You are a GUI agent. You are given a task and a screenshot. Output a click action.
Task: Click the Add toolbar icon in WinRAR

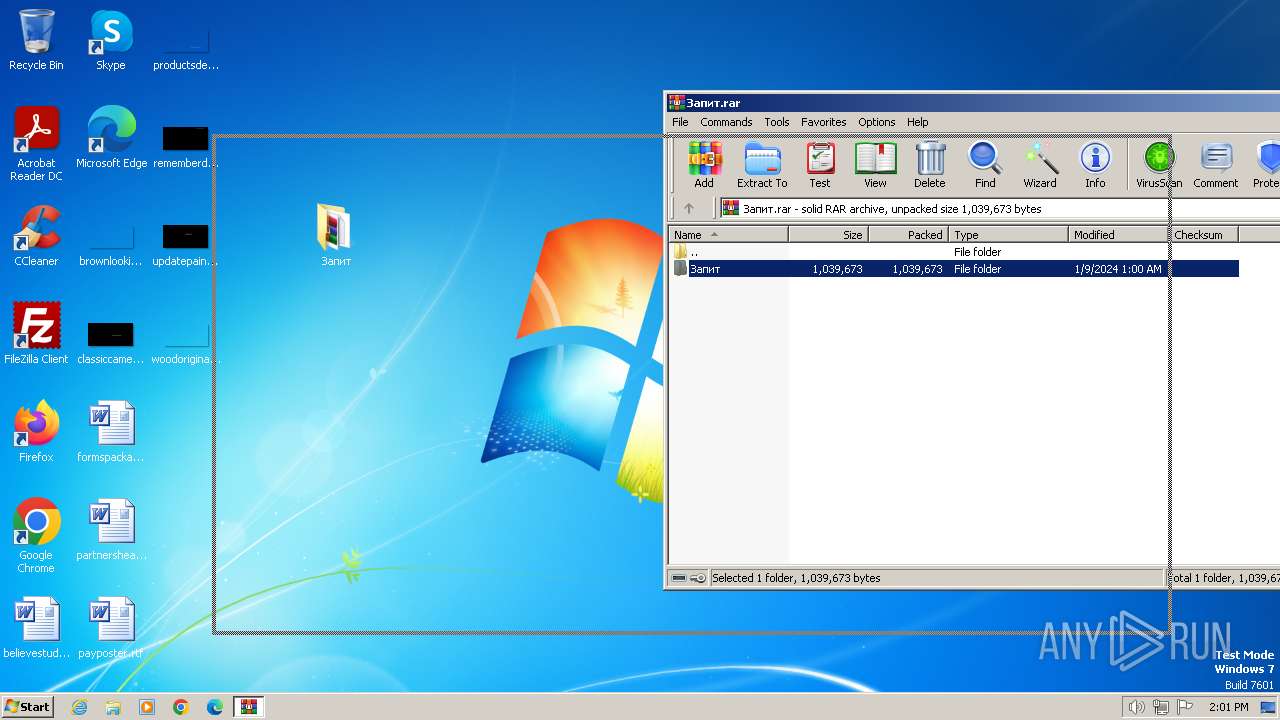[704, 165]
